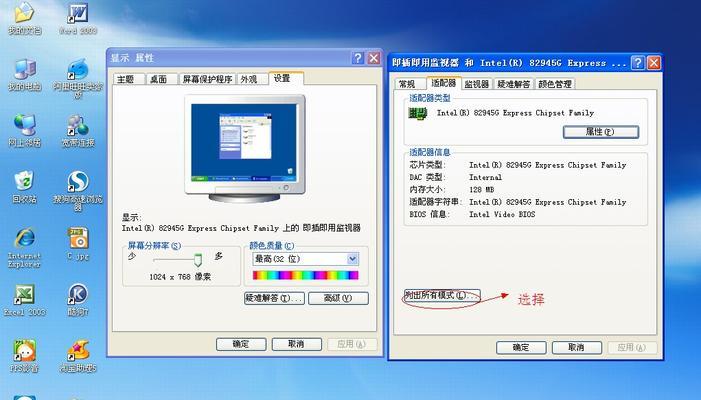Viewport: 701px width, 400px height.
Task: Click the adapter card icon beside Intel 82945G
Action: (x=418, y=114)
